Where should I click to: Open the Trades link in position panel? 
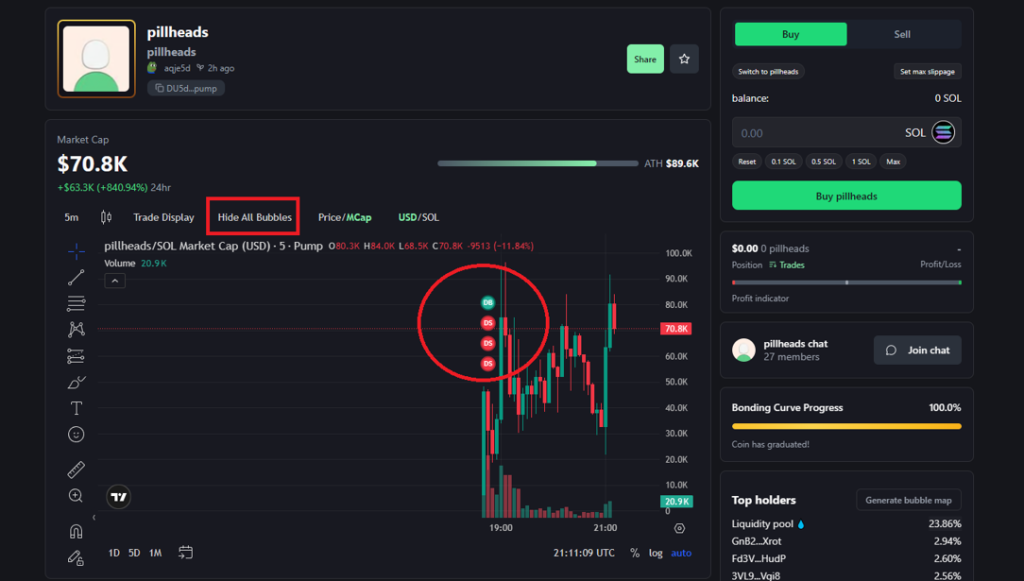pos(787,265)
